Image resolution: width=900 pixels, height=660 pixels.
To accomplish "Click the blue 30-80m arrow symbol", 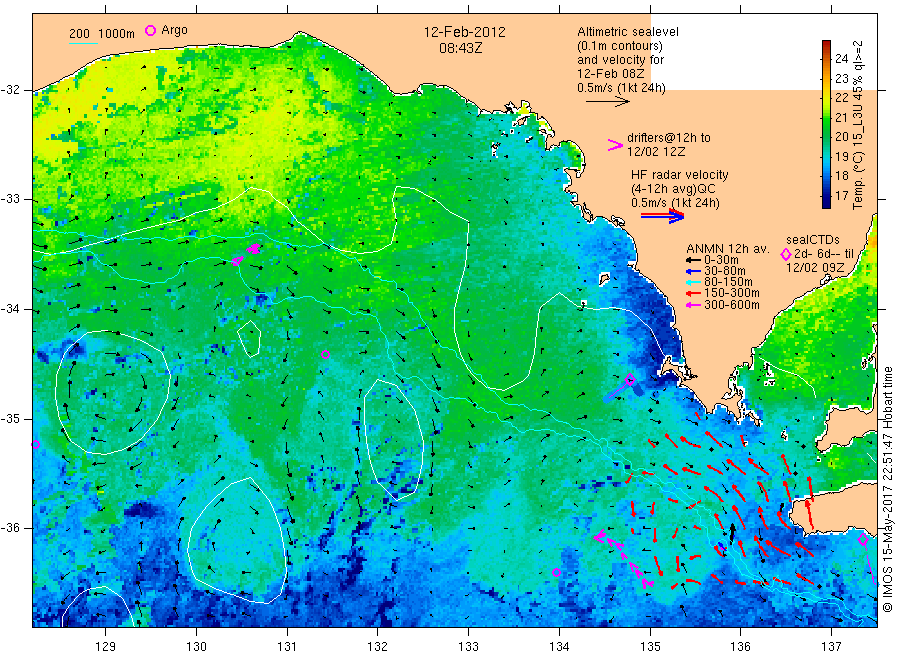I will click(x=693, y=271).
